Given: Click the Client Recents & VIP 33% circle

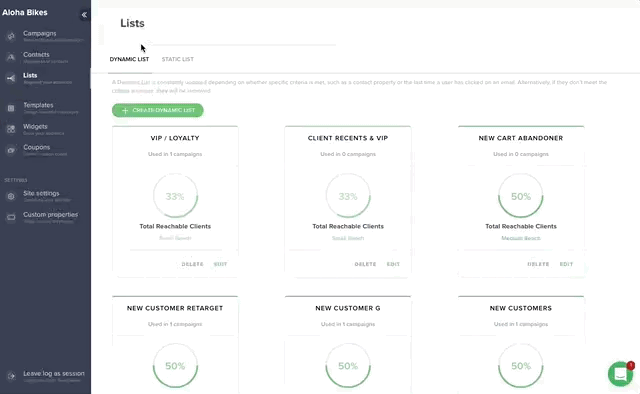Looking at the screenshot, I should [x=348, y=196].
